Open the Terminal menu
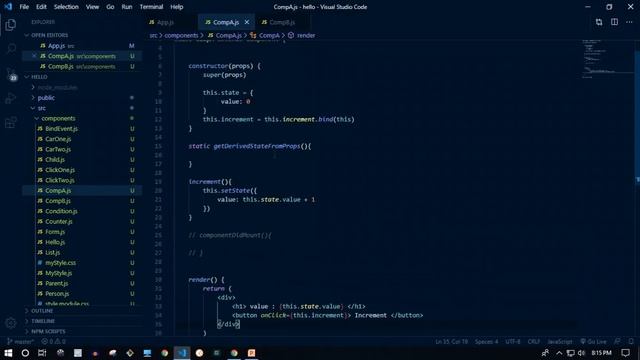Image resolution: width=640 pixels, height=360 pixels. [151, 7]
